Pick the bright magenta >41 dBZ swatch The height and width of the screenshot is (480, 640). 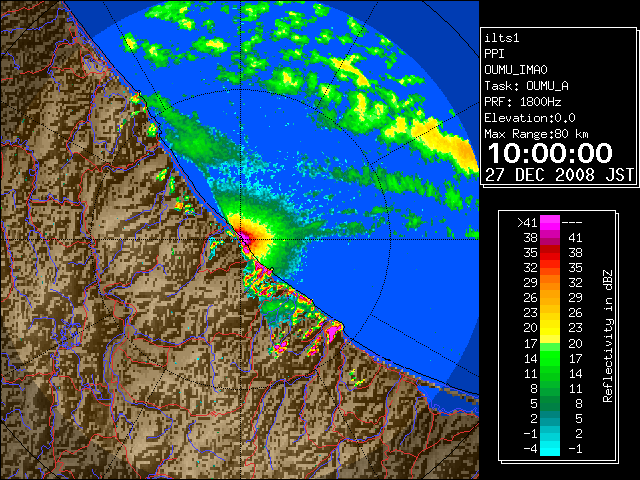click(x=550, y=223)
